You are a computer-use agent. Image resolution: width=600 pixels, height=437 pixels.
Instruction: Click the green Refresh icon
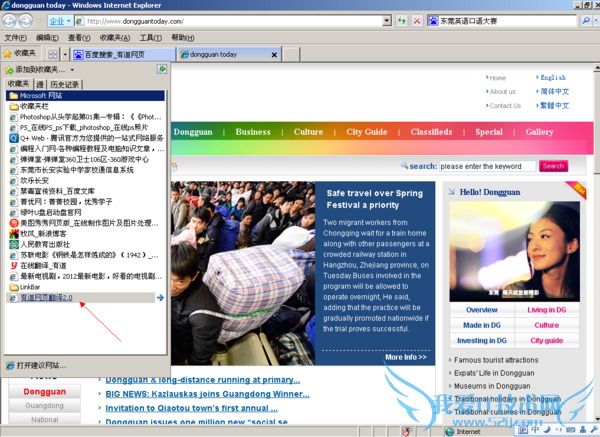[x=401, y=21]
